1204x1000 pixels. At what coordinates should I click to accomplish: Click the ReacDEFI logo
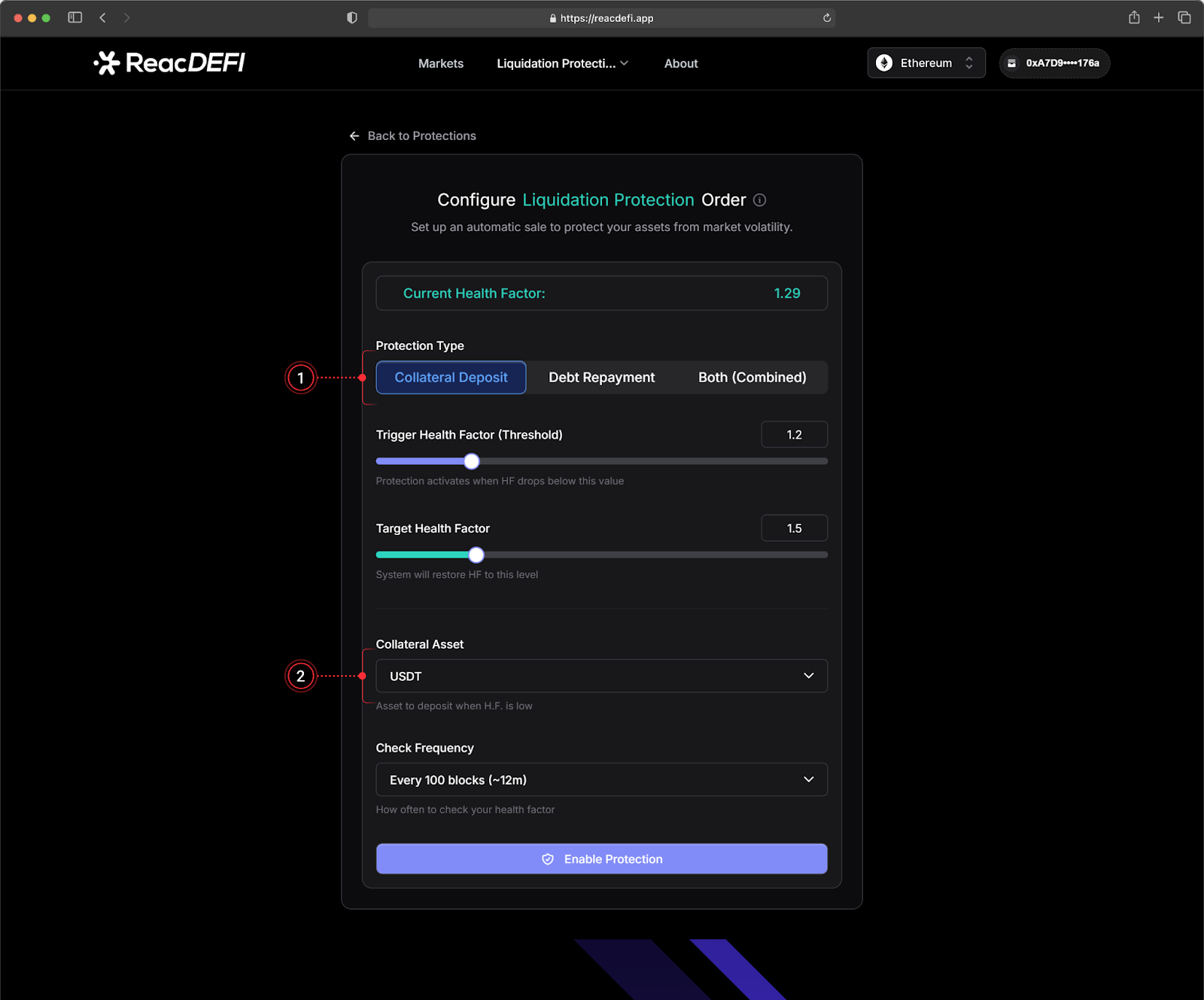[x=169, y=63]
